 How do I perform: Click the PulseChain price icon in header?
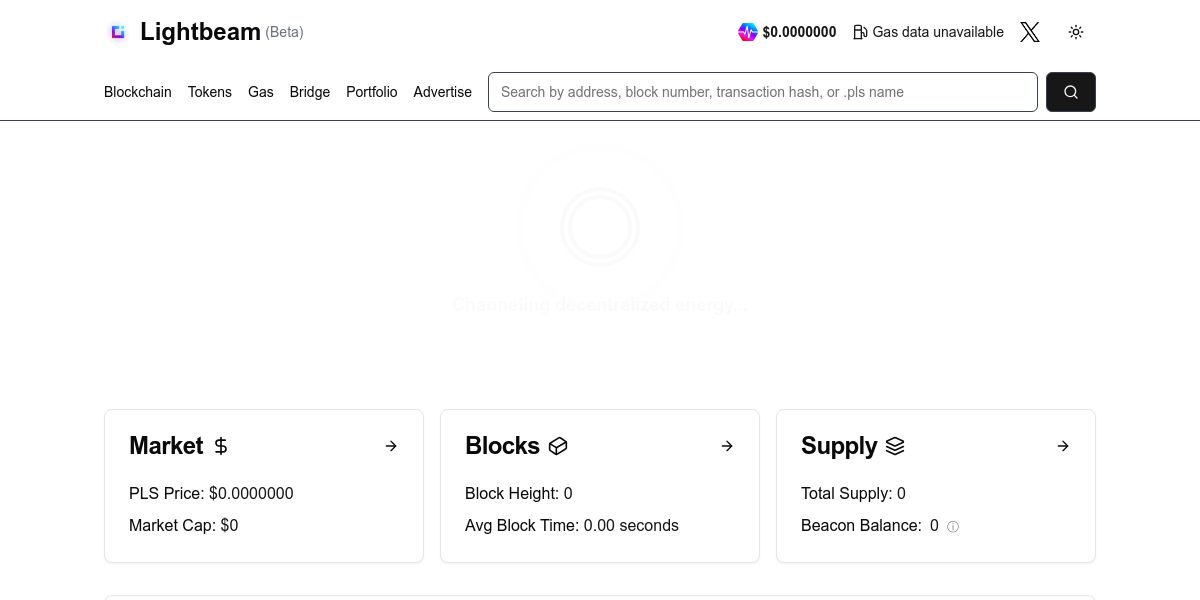748,32
